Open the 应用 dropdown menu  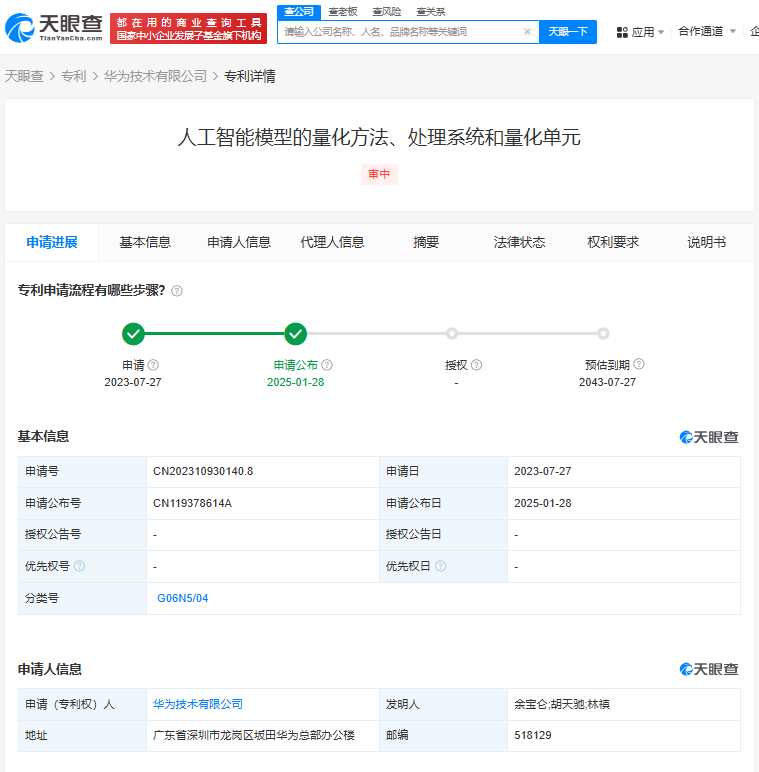click(x=641, y=32)
